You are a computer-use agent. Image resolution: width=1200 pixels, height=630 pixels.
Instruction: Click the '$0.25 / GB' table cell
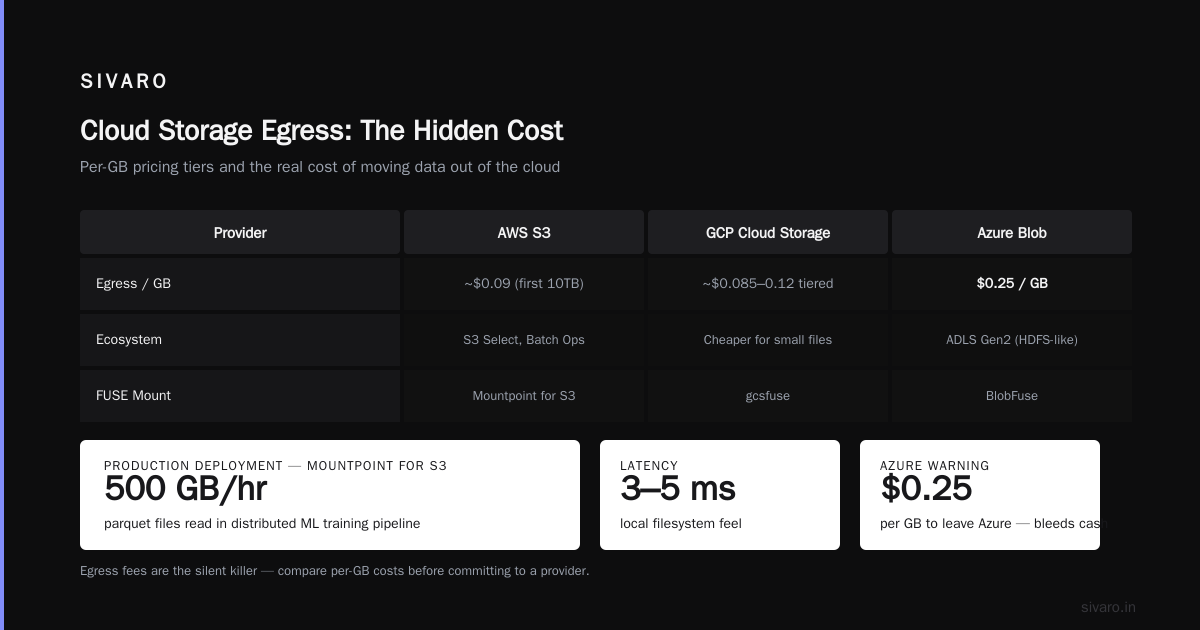[1012, 284]
